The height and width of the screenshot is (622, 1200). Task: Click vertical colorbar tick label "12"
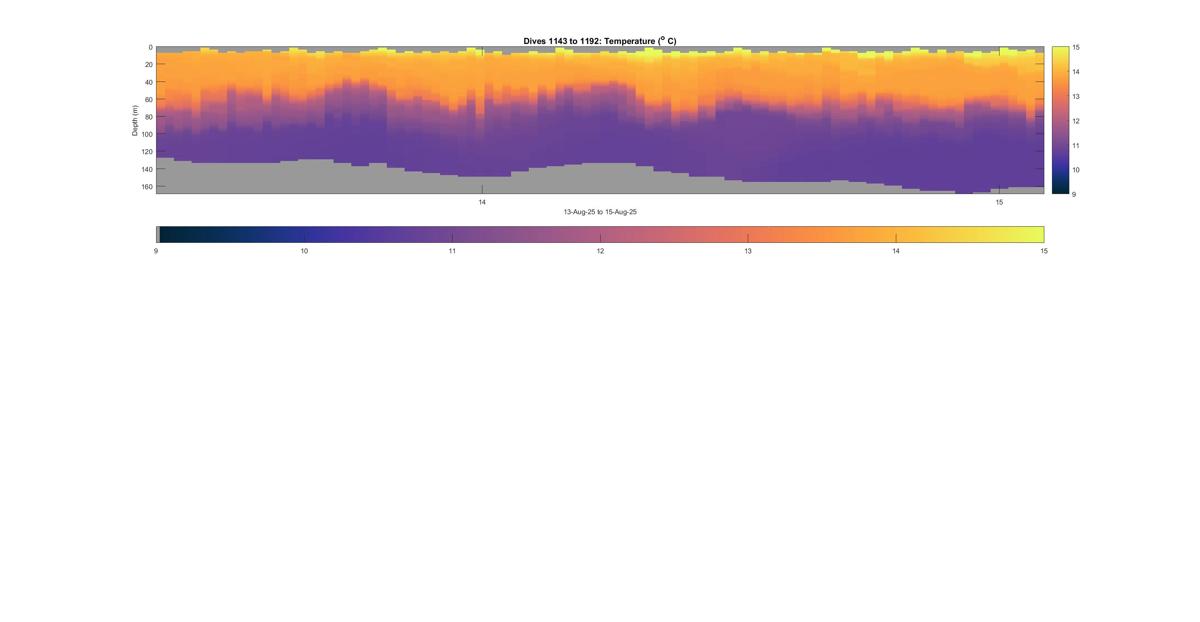pos(1077,121)
